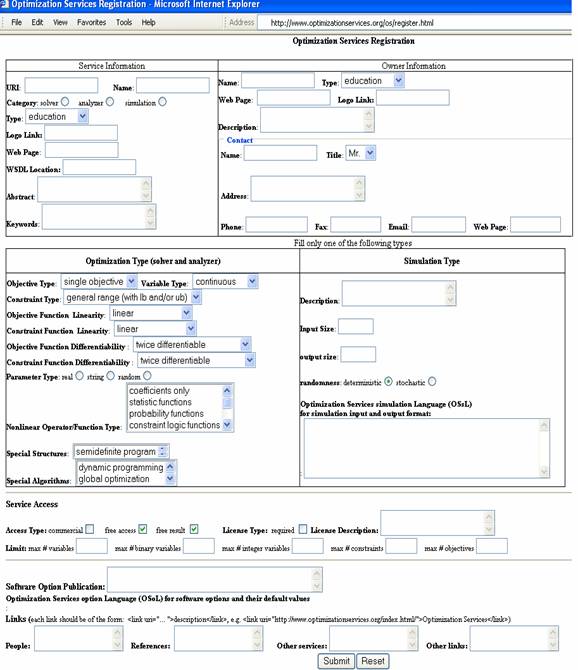Click down arrow of nonlinear operator list

tap(227, 425)
